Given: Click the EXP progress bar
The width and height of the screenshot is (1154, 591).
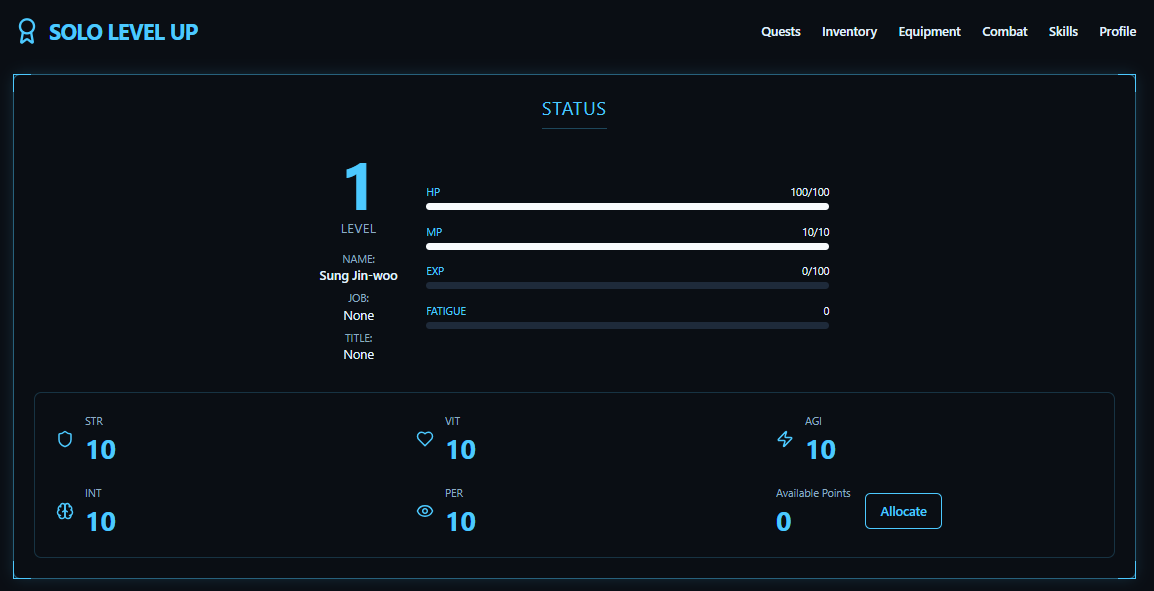Looking at the screenshot, I should tap(627, 285).
